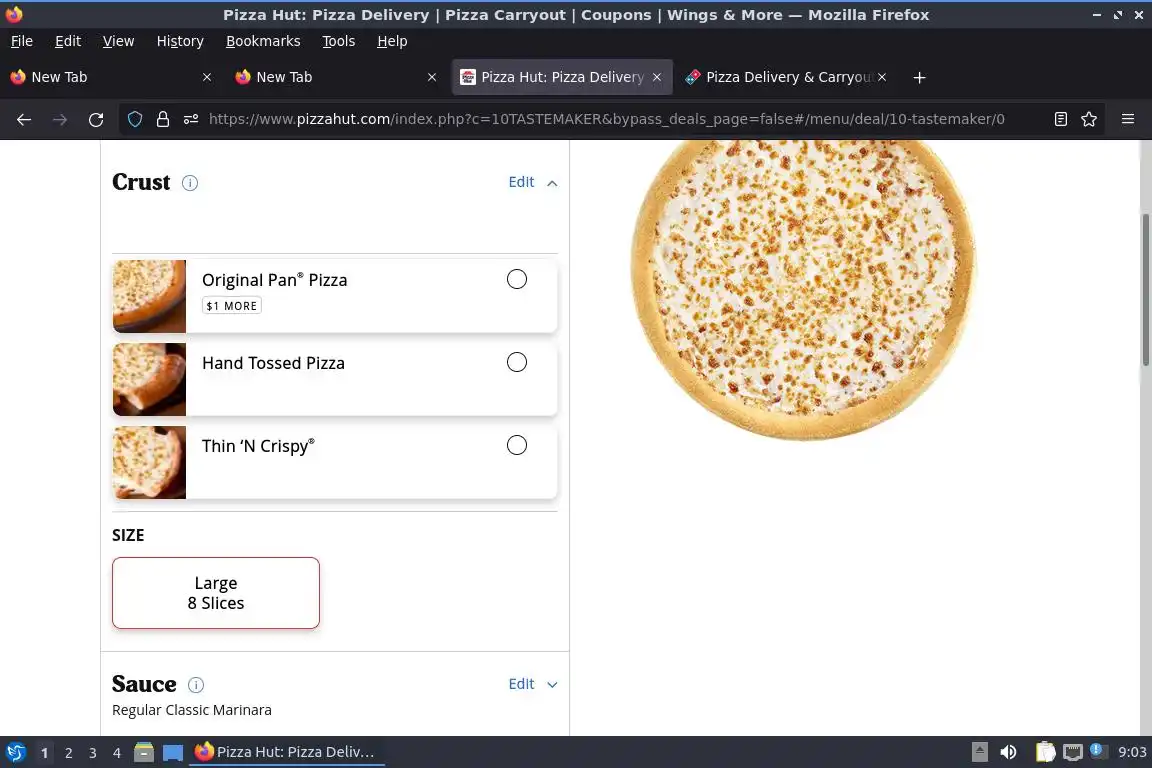Bookmark this page with the star icon
This screenshot has height=768, width=1152.
[1089, 119]
